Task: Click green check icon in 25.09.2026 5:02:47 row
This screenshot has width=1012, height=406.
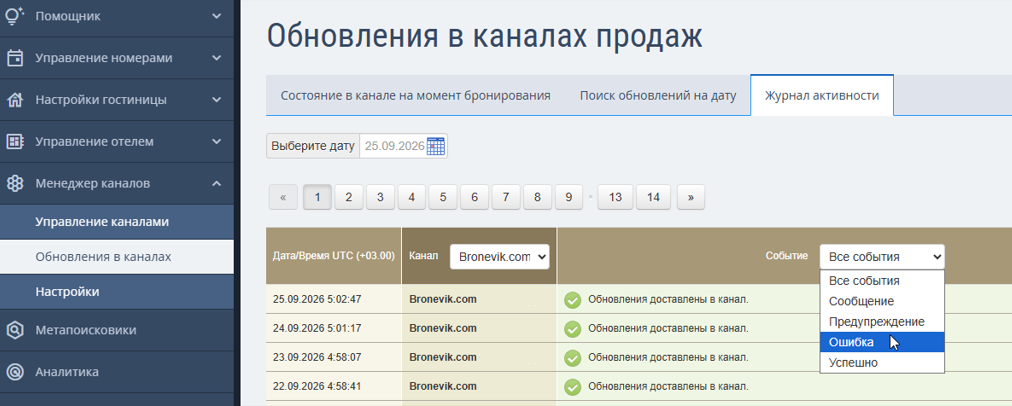Action: (x=572, y=300)
